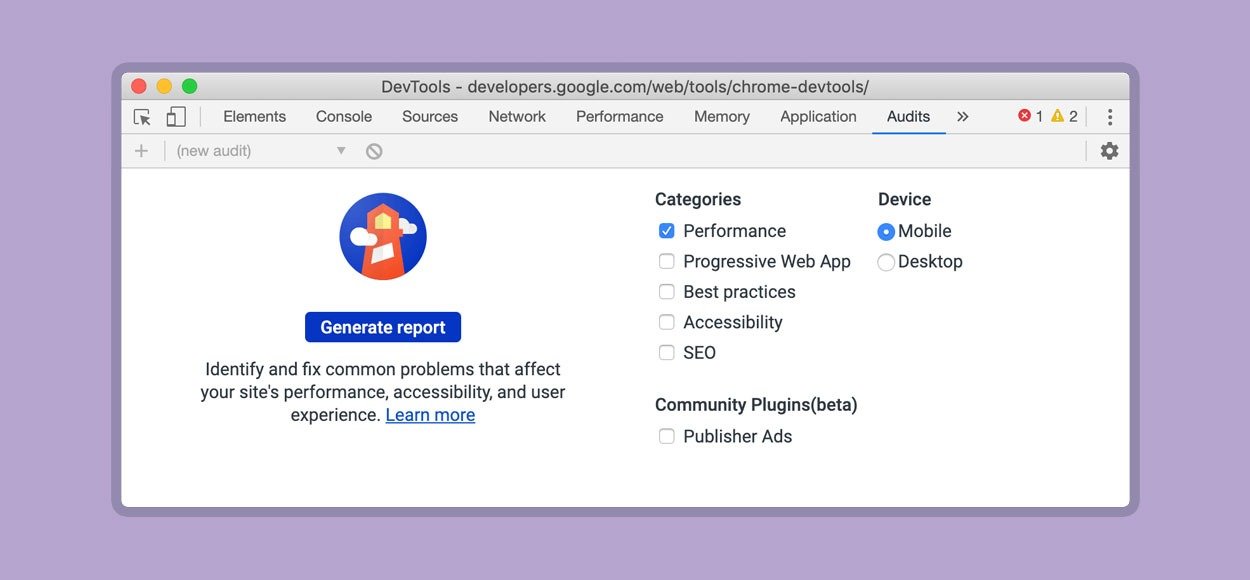1250x580 pixels.
Task: Select the inspect element picker icon
Action: coord(142,117)
